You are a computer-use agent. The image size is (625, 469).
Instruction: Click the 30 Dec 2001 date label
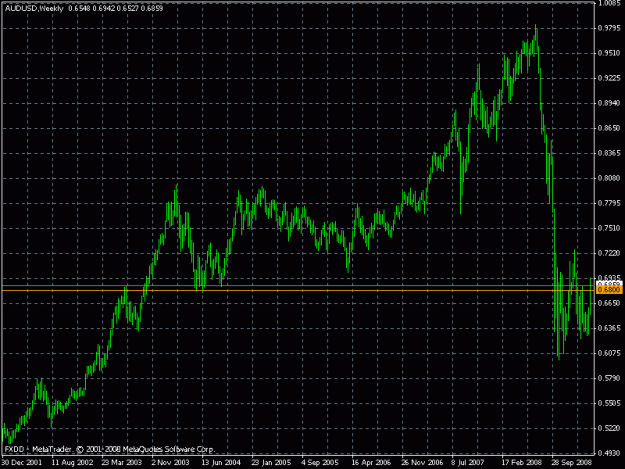[x=22, y=463]
